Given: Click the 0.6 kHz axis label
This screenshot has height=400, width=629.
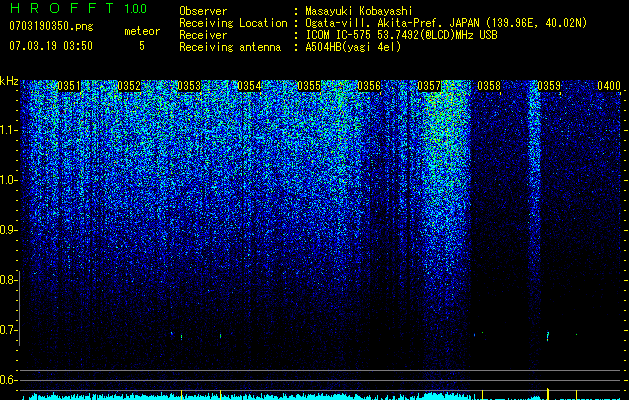Looking at the screenshot, I should coord(8,380).
